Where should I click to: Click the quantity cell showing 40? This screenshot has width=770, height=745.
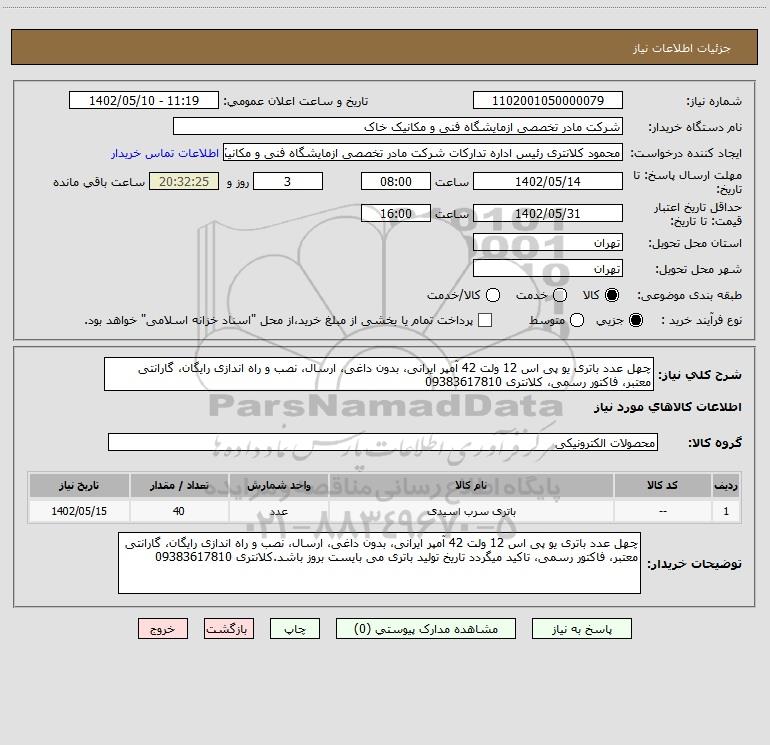[179, 511]
